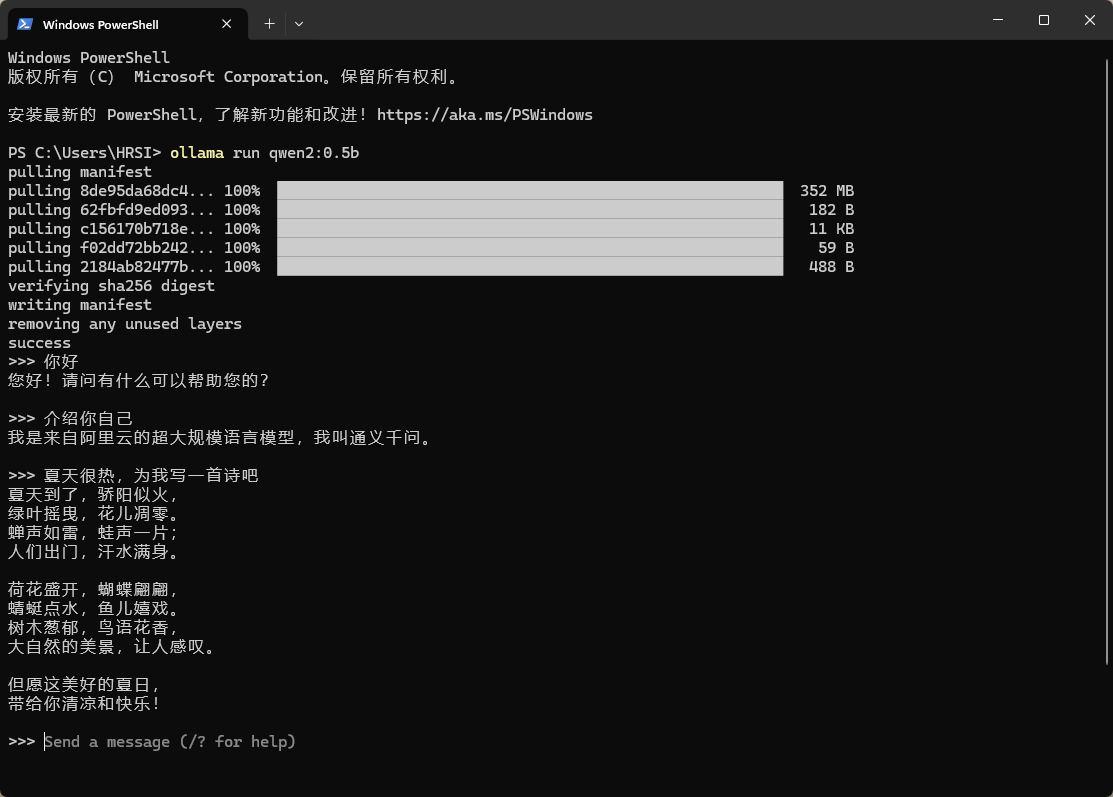Click the 'success' status line
This screenshot has height=797, width=1113.
point(39,343)
